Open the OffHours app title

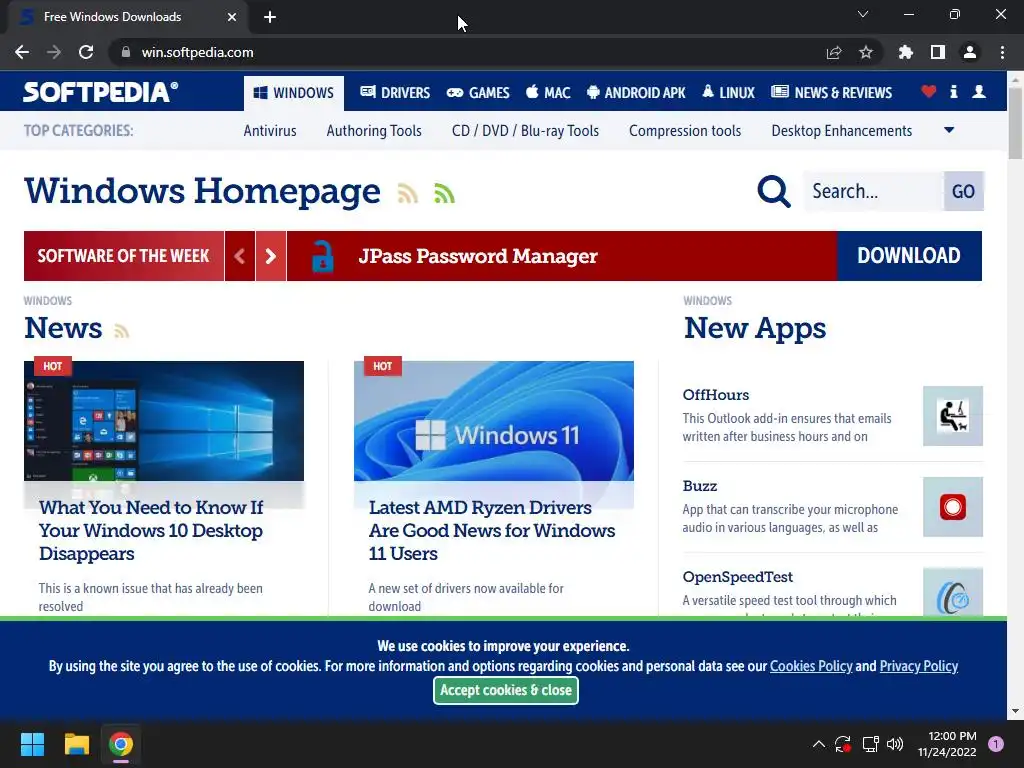(716, 395)
